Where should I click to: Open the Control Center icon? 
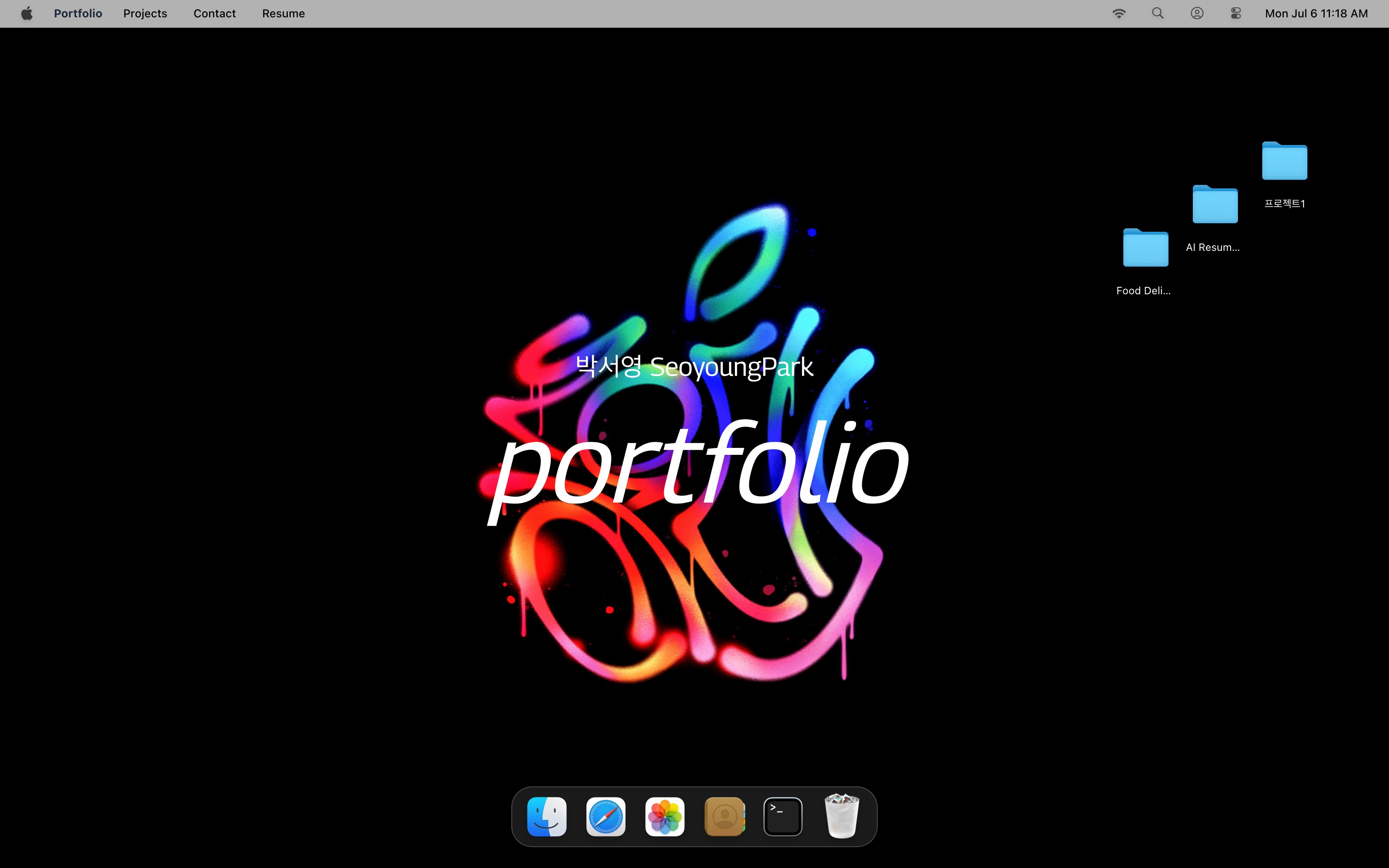tap(1236, 13)
